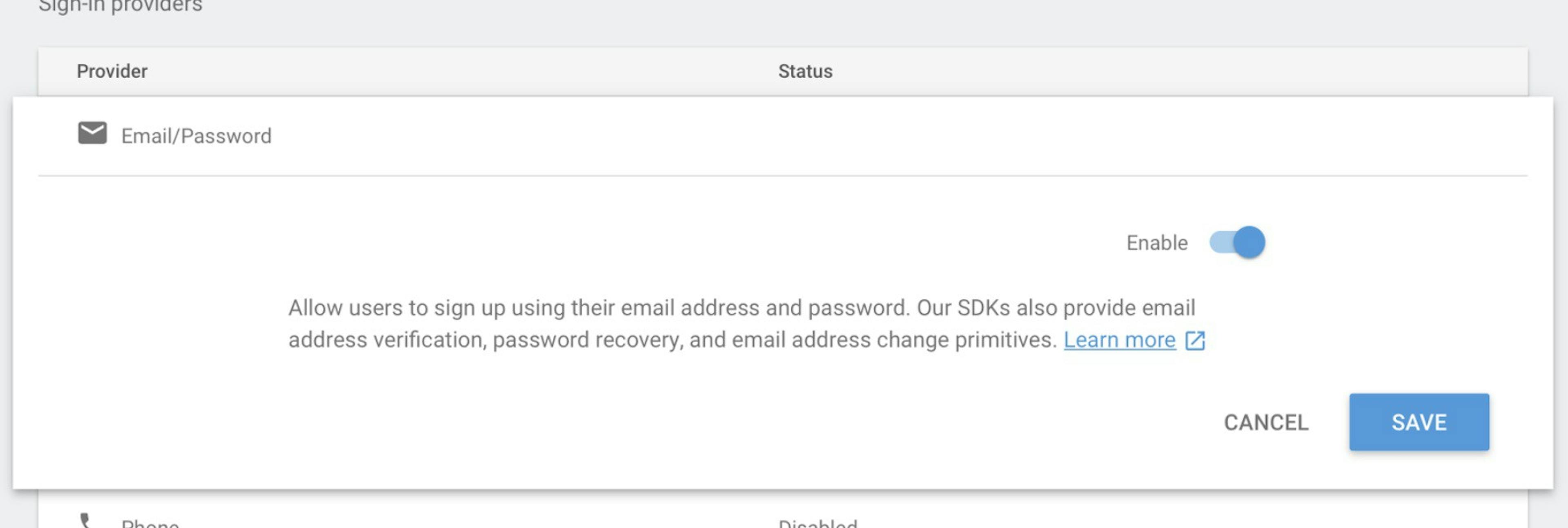Click the Status column header
This screenshot has height=528, width=1568.
(805, 71)
